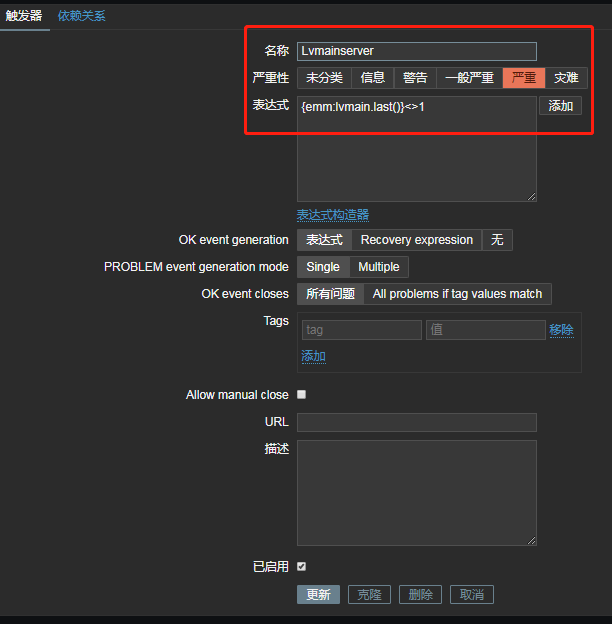Set severity to 信息
Viewport: 612px width, 624px height.
[372, 78]
